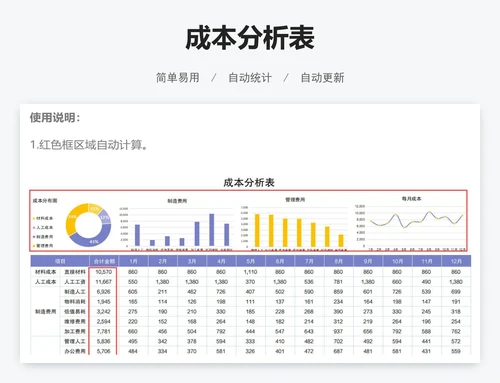The image size is (500, 383).
Task: Click the 维修费用 row label
Action: [75, 322]
